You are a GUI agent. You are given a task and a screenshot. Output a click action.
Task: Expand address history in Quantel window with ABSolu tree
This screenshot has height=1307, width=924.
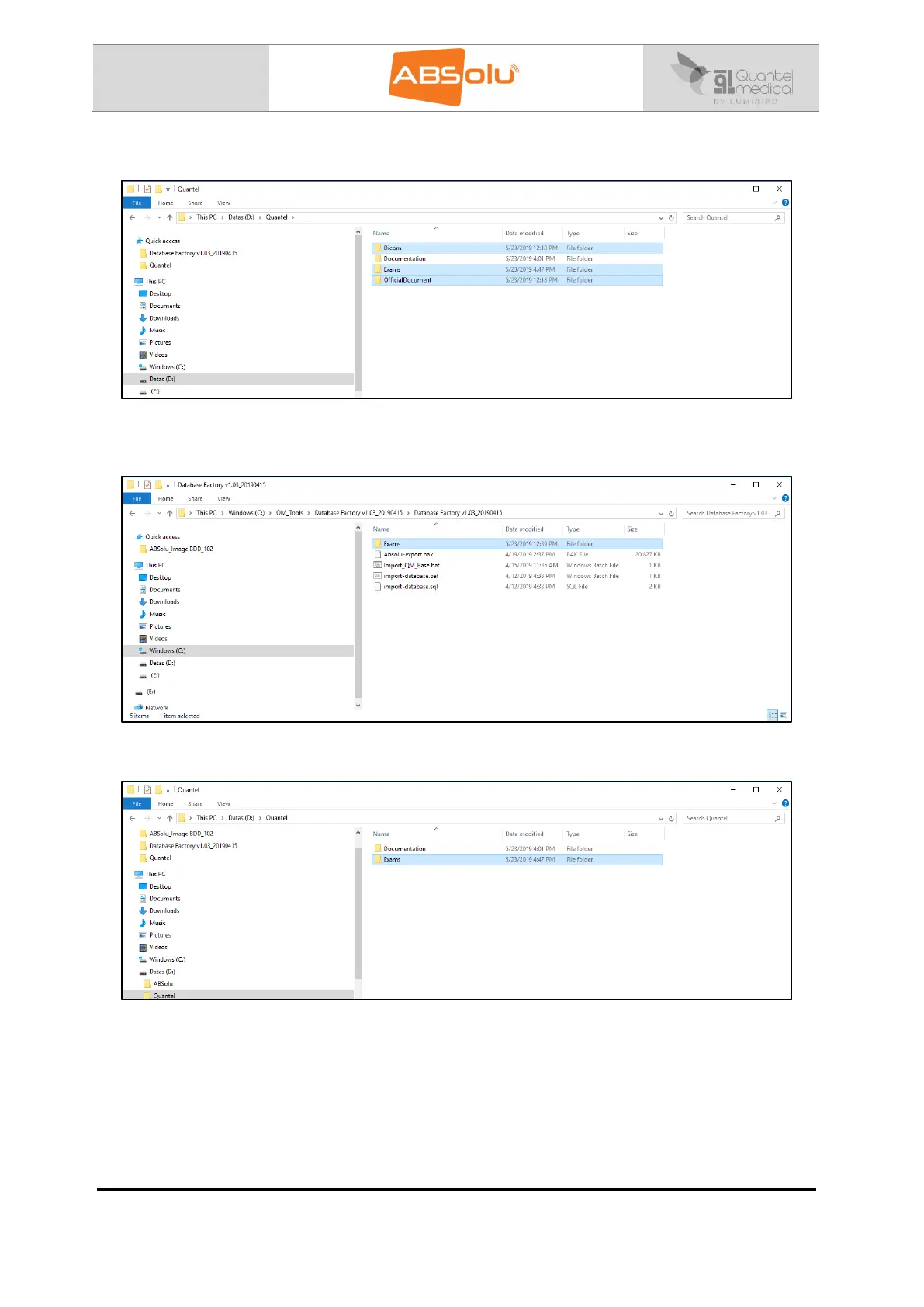click(661, 818)
